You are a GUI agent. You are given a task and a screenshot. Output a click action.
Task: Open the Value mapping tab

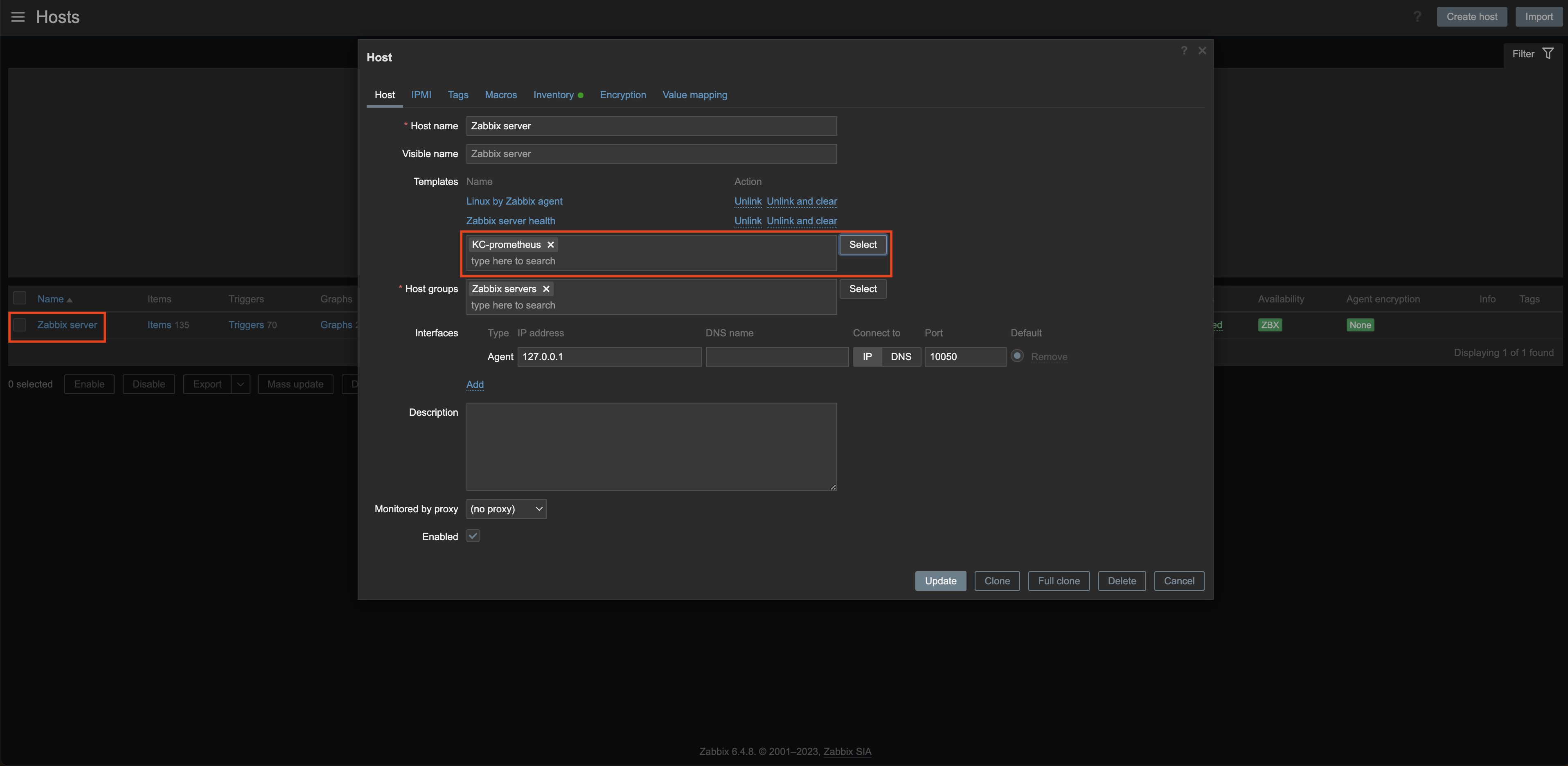tap(694, 95)
